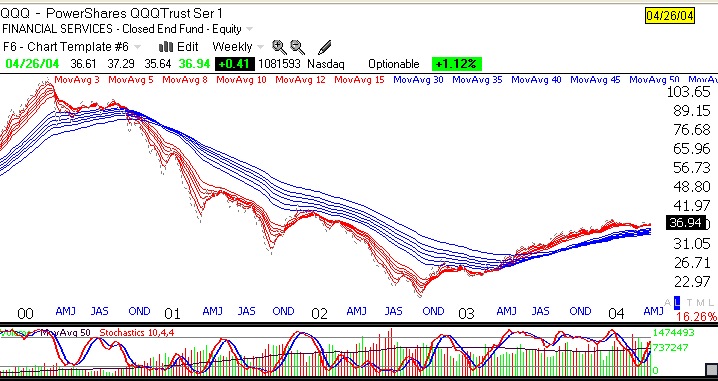Click the blue MovAvg 45 indicator label
718x381 pixels.
pos(595,80)
